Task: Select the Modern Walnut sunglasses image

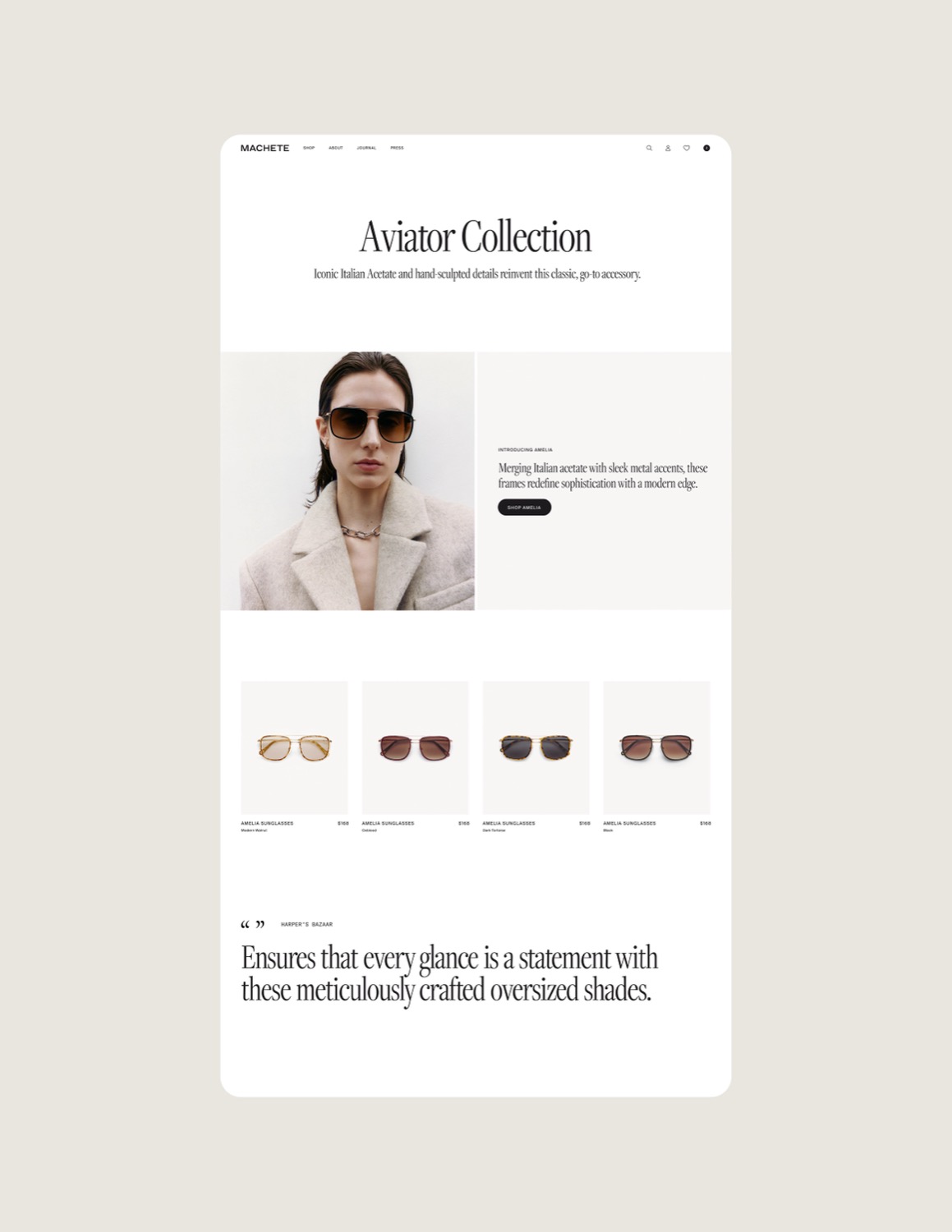Action: tap(294, 747)
